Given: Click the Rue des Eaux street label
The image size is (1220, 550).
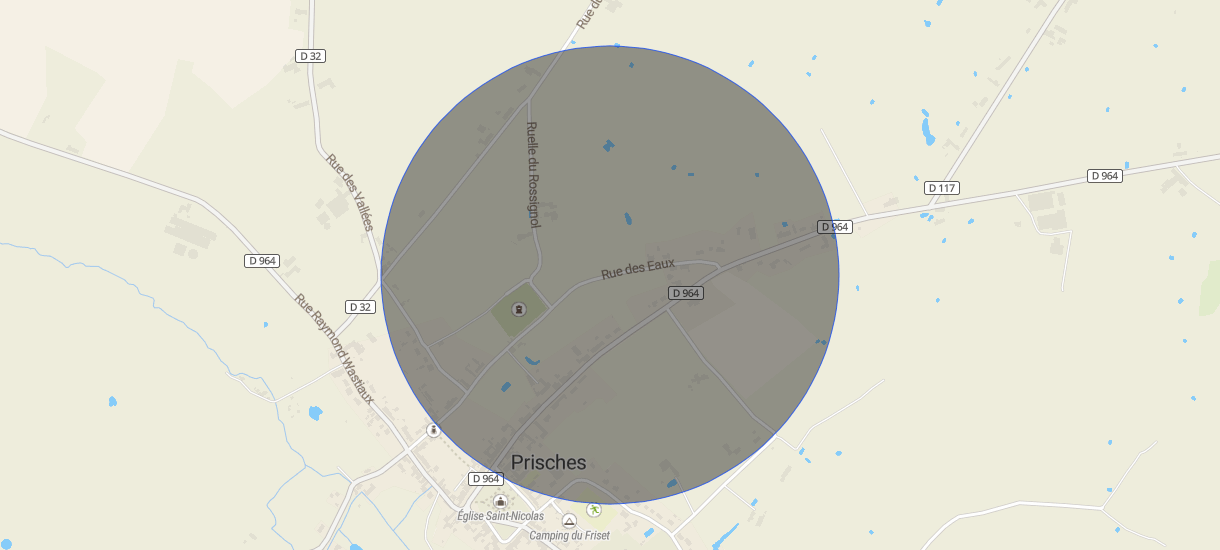Looking at the screenshot, I should pos(638,270).
